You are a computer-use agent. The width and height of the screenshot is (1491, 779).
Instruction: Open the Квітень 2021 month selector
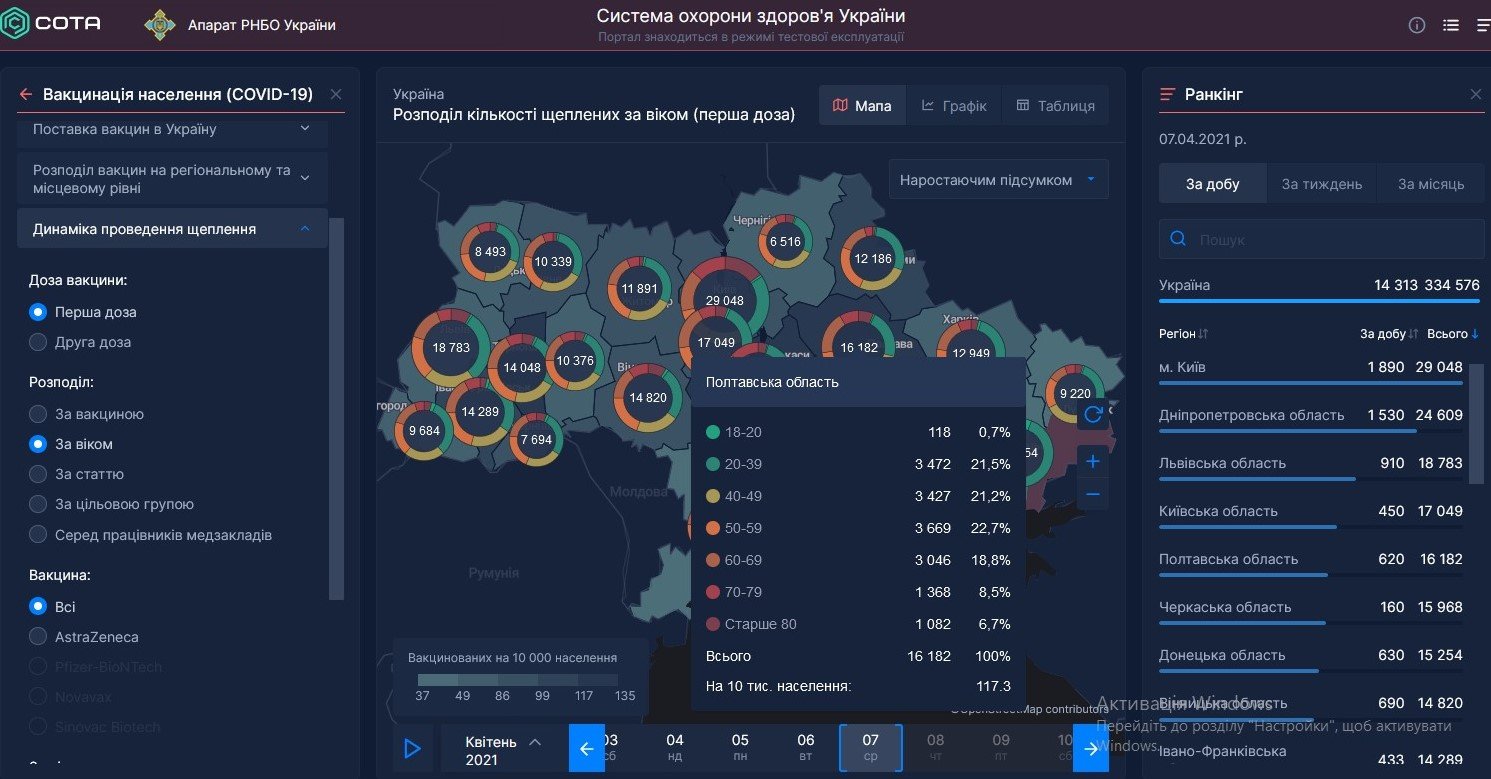(x=503, y=750)
